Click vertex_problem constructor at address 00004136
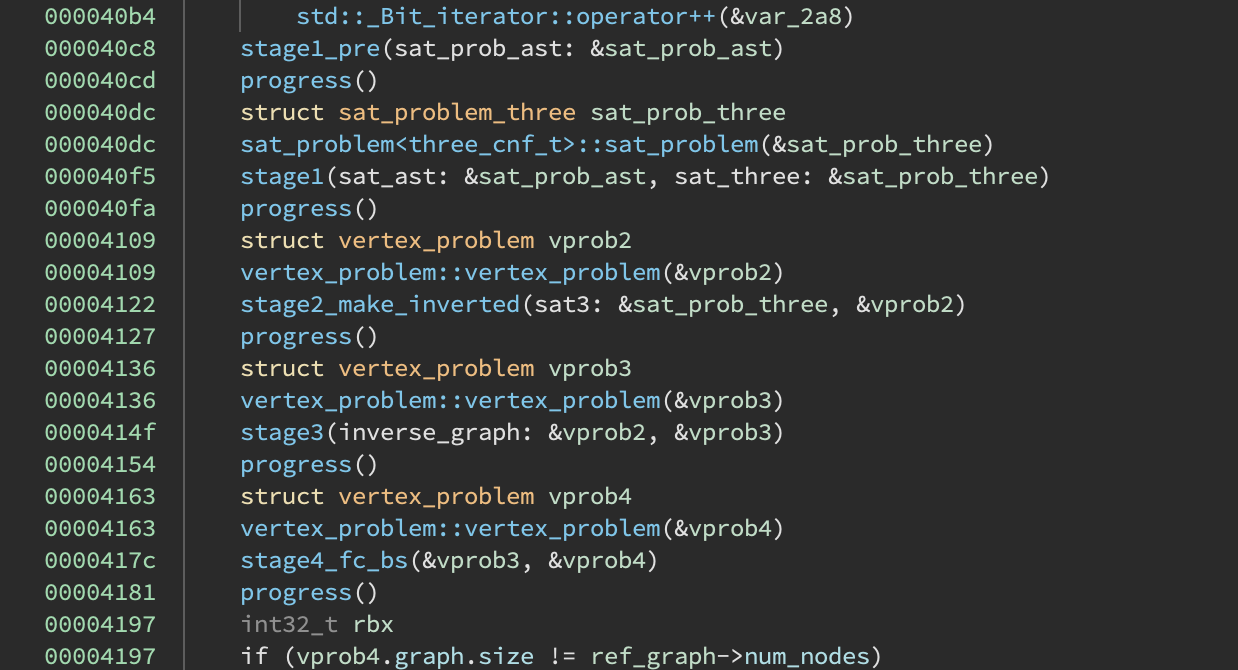 point(450,400)
